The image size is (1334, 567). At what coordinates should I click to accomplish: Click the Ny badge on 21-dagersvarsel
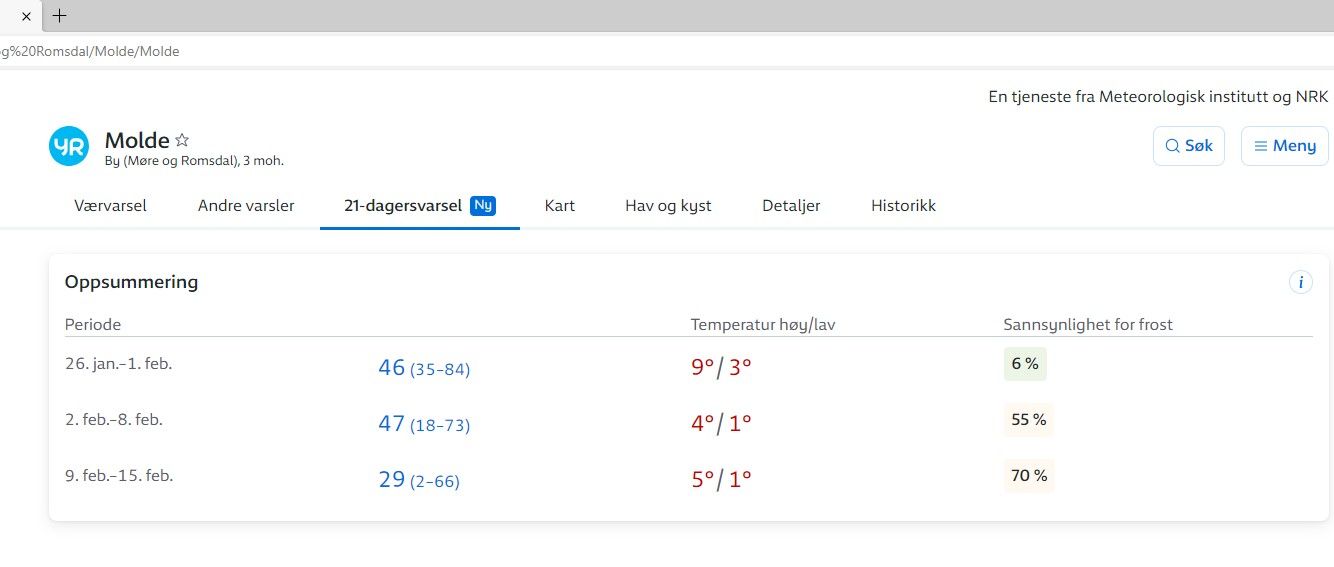tap(483, 206)
